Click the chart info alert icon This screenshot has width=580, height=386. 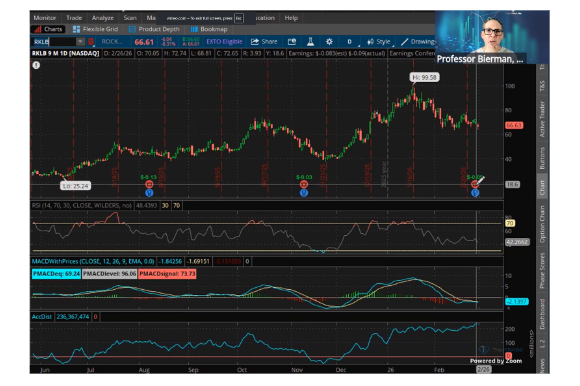pos(36,65)
